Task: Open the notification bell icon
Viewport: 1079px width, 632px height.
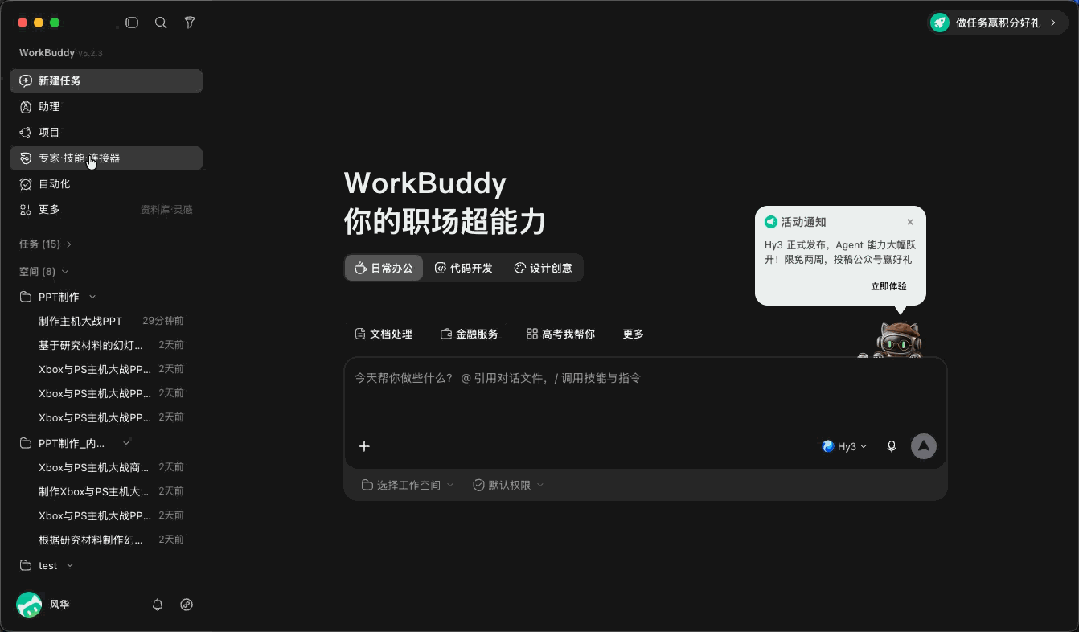Action: (158, 604)
